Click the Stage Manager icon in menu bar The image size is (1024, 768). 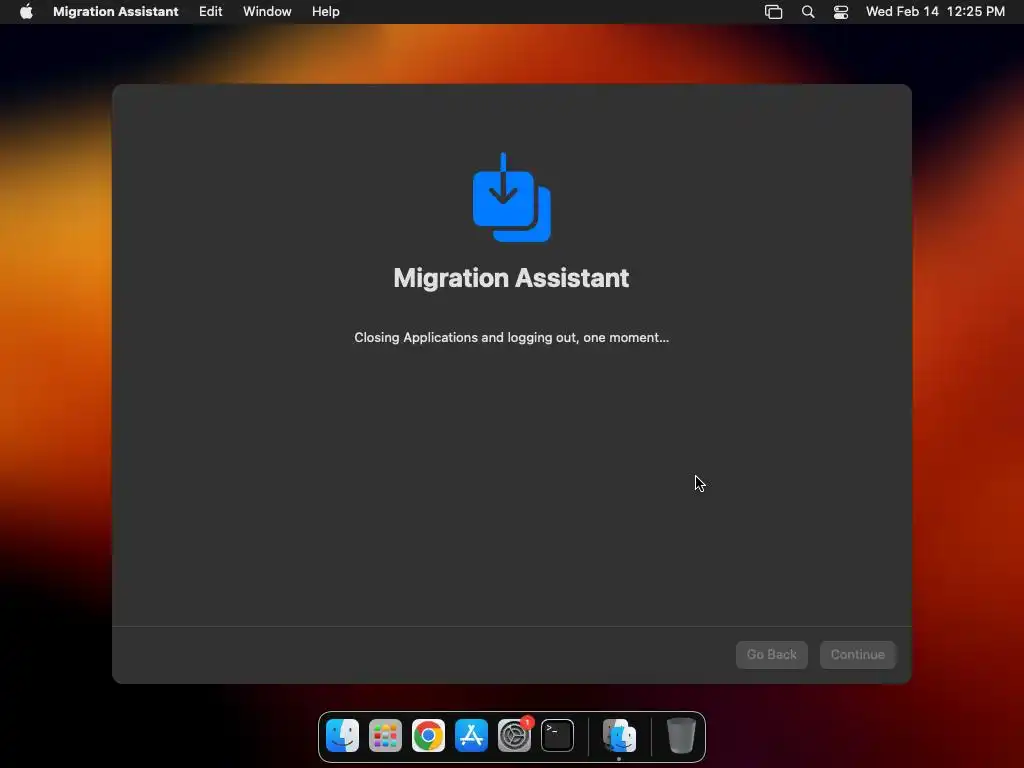click(x=773, y=12)
